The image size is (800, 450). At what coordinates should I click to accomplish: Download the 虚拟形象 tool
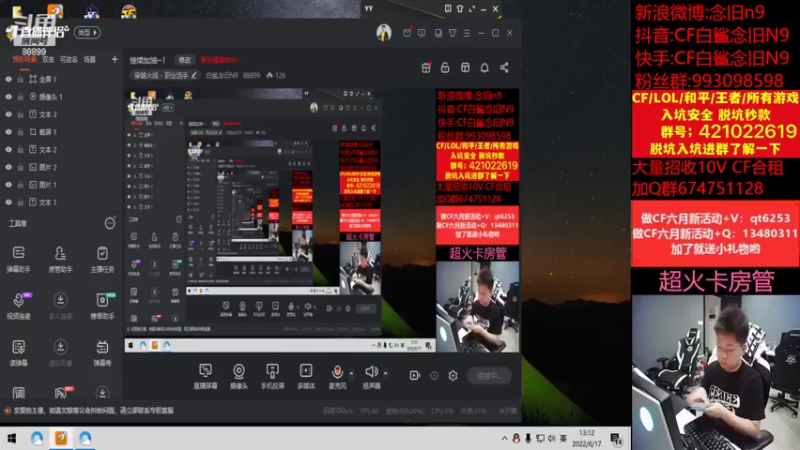pyautogui.click(x=60, y=353)
